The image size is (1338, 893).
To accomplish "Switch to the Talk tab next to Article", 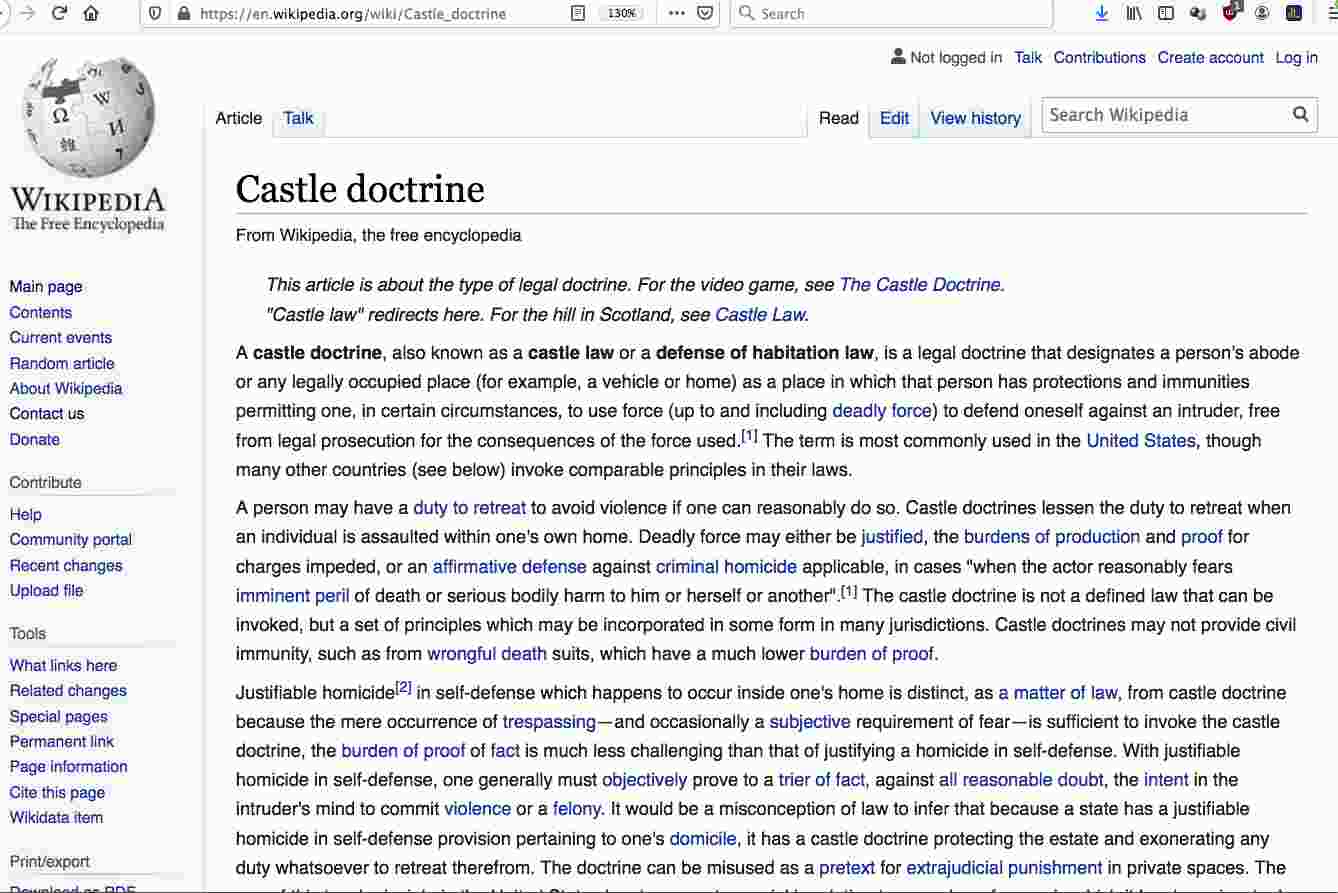I will tap(298, 118).
